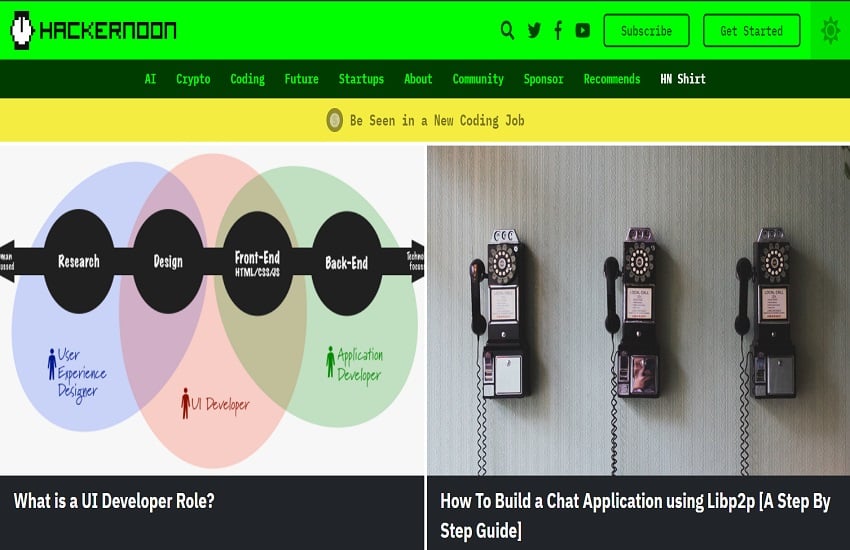Toggle dark mode with the sun icon
This screenshot has width=850, height=550.
pos(830,30)
